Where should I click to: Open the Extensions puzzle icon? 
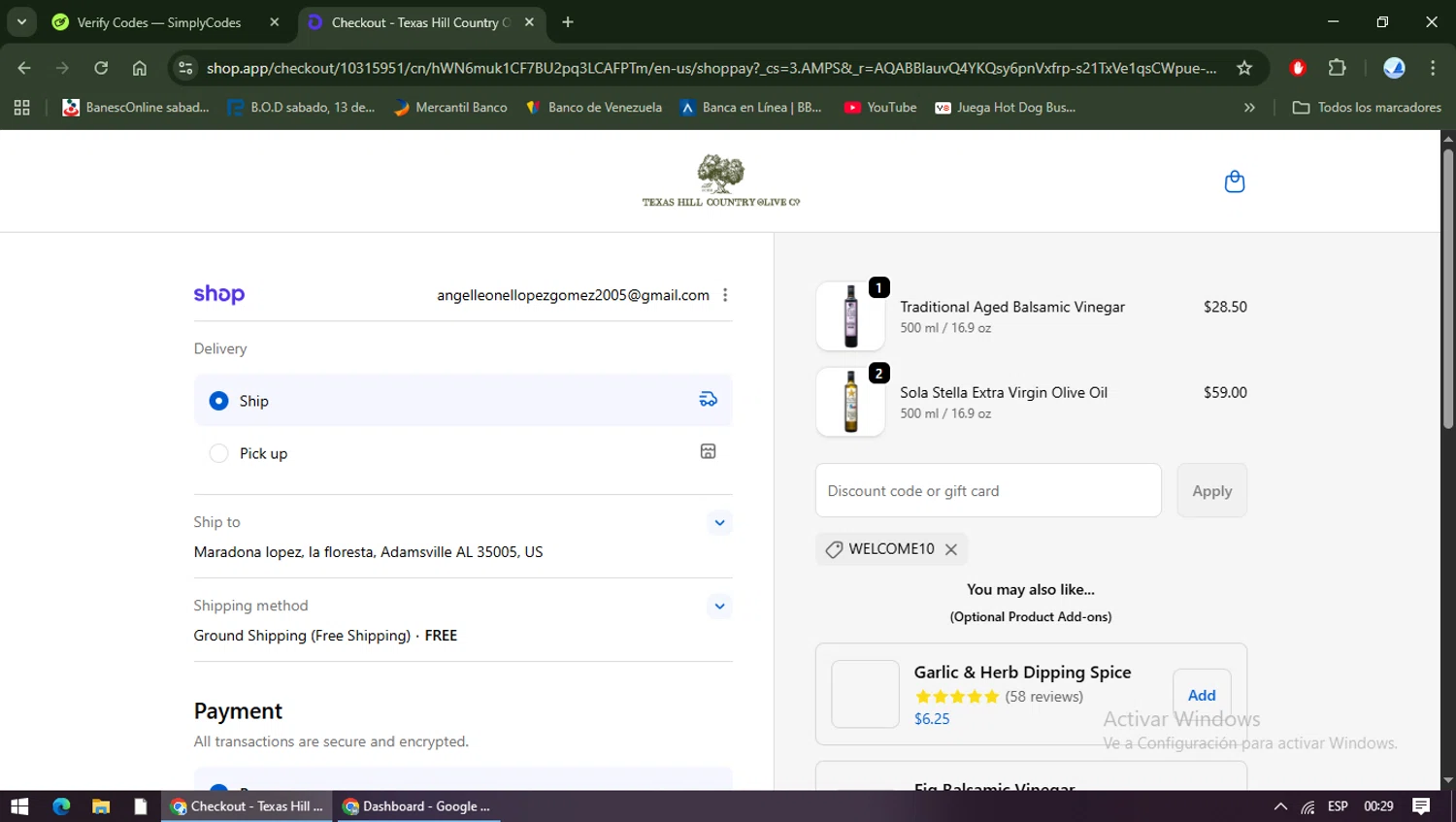pyautogui.click(x=1337, y=68)
